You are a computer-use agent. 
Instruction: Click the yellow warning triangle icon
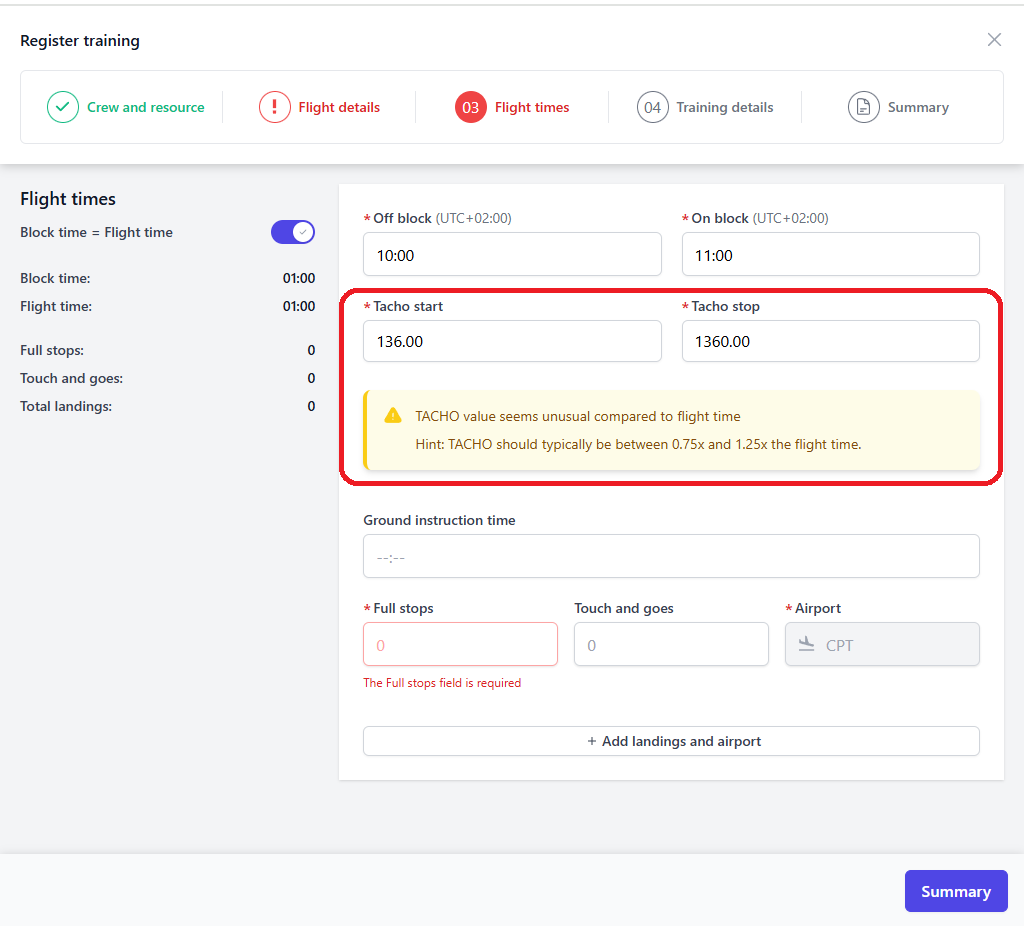coord(394,416)
